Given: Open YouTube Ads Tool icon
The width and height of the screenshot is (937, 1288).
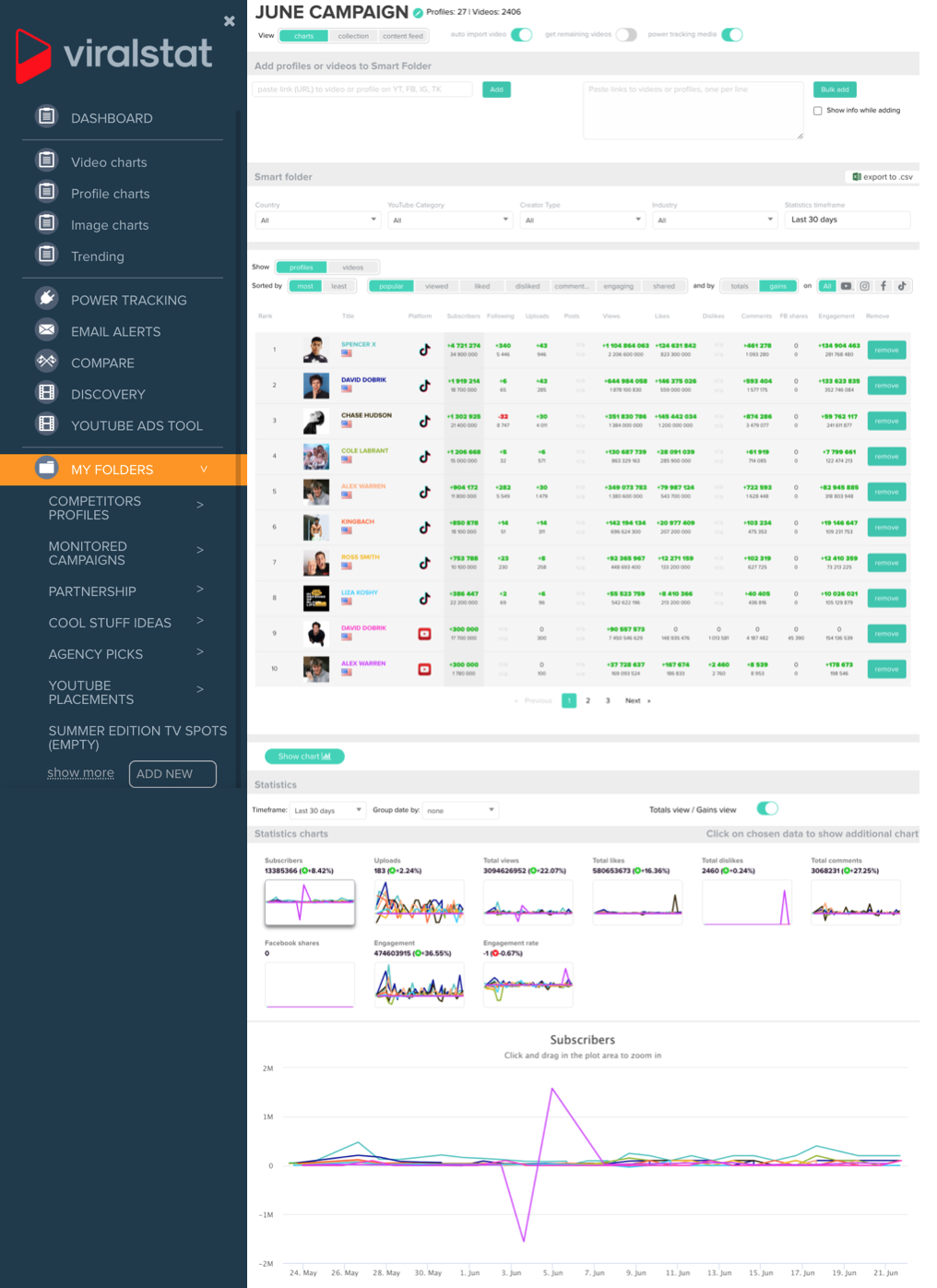Looking at the screenshot, I should tap(46, 423).
